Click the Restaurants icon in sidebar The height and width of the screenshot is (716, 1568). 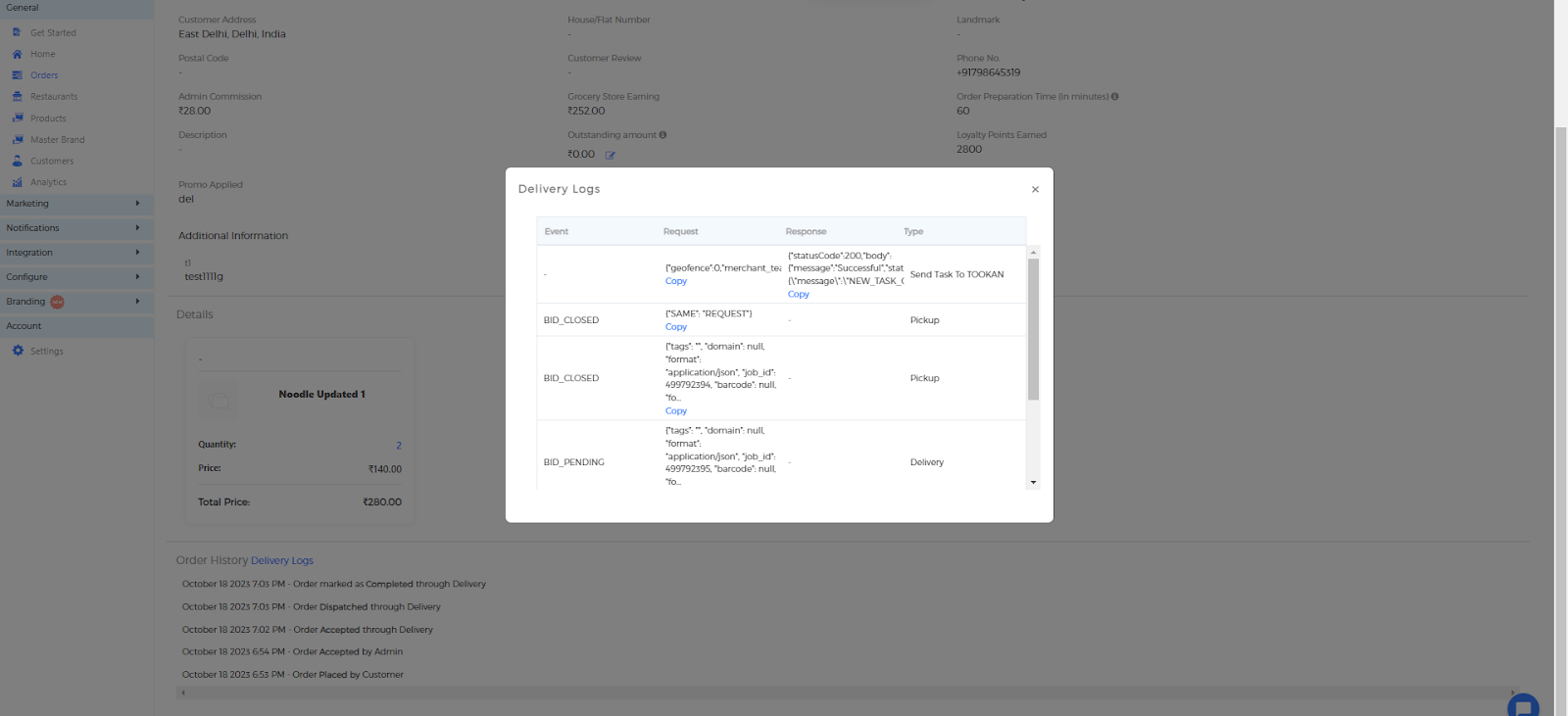(x=17, y=96)
